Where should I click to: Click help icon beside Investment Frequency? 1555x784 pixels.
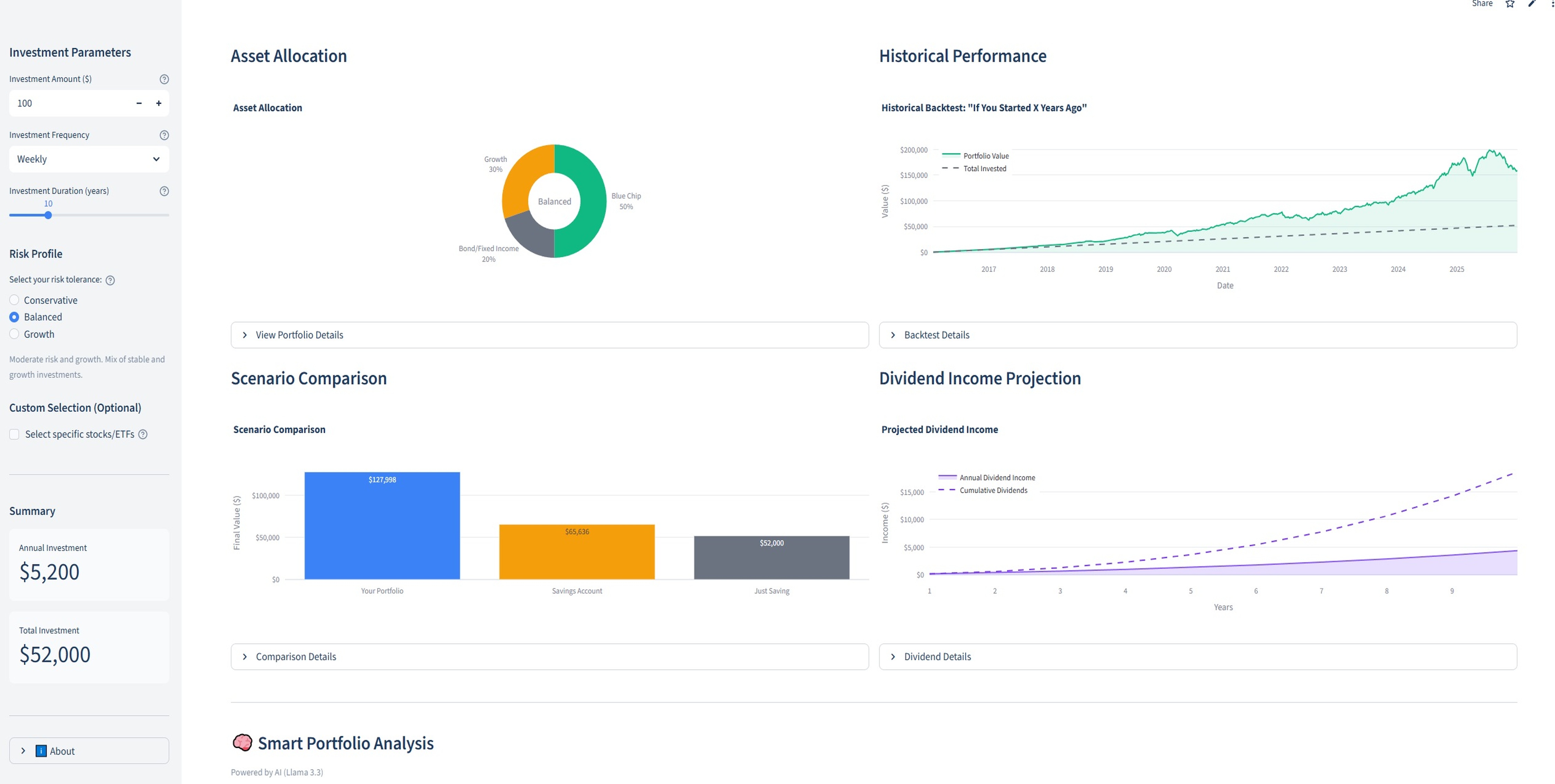164,135
